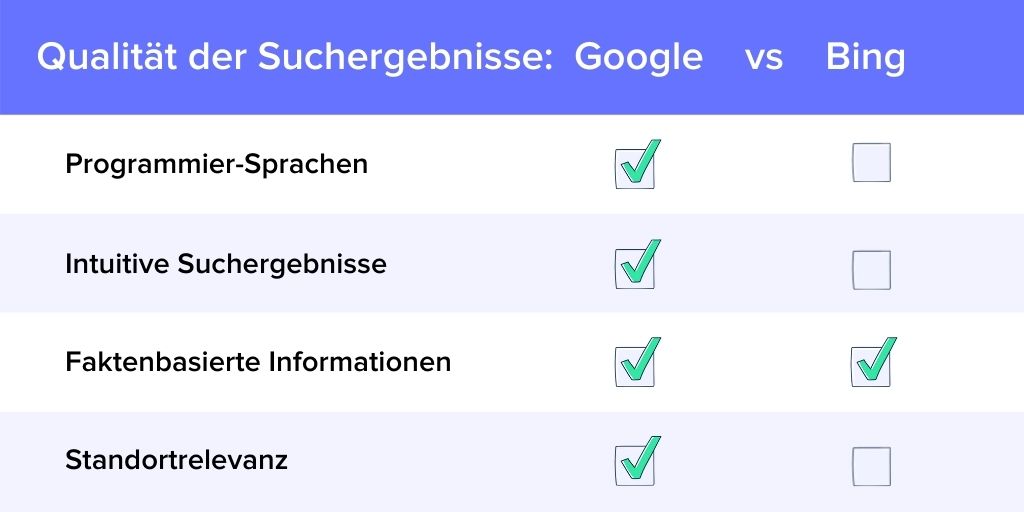Viewport: 1024px width, 512px height.
Task: Disable Bing's checked Faktenbasierte Informationen box
Action: [x=871, y=366]
